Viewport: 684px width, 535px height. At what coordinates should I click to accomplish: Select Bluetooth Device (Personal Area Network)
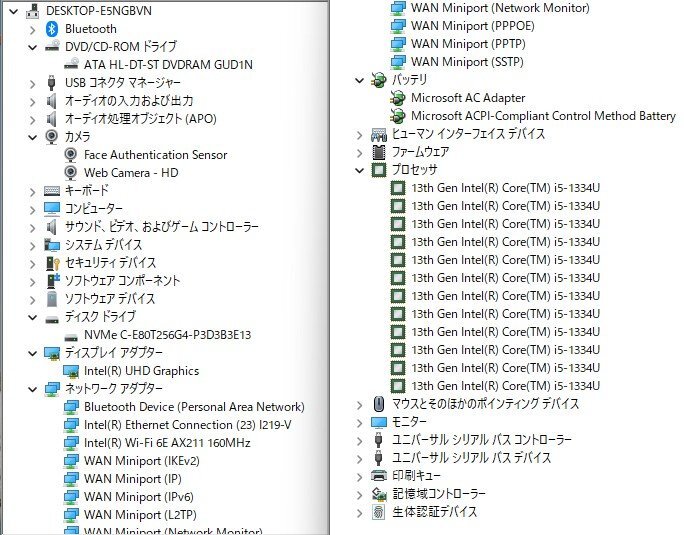pos(194,407)
